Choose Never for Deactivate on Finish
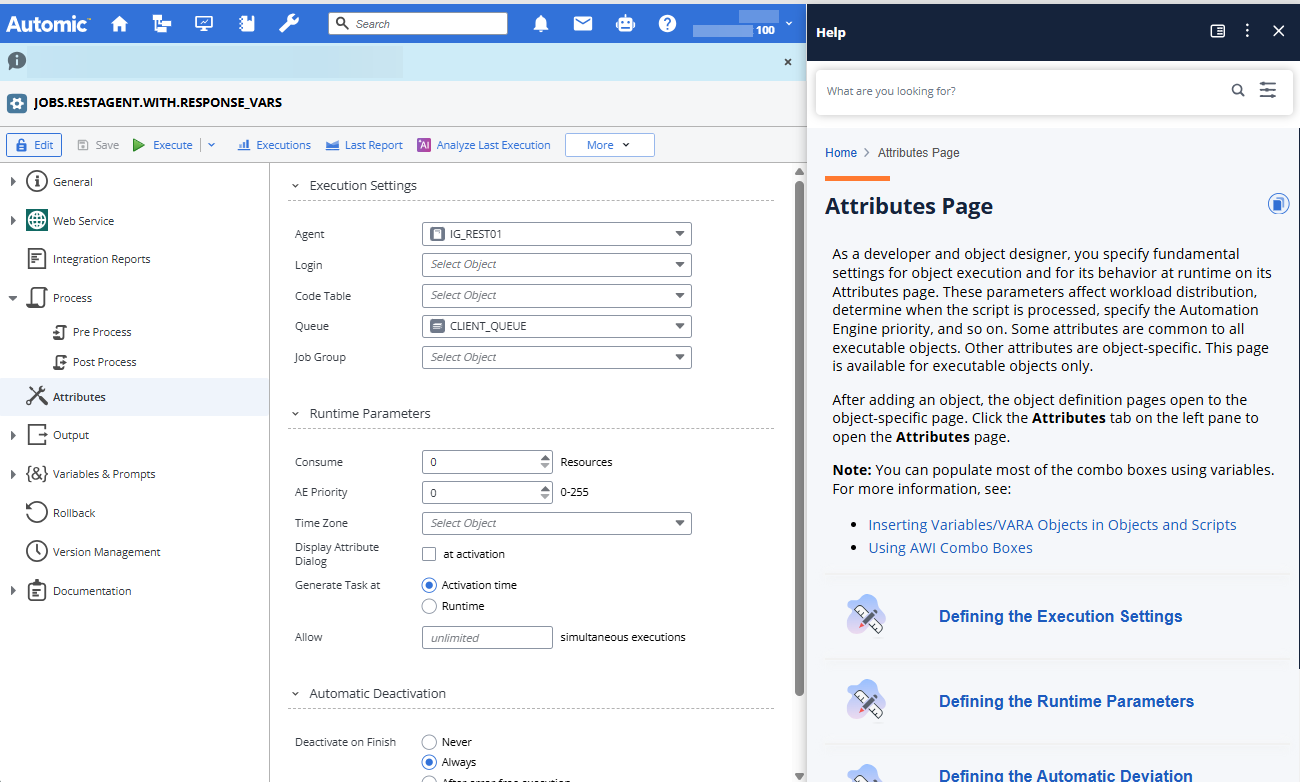The width and height of the screenshot is (1300, 782). click(429, 741)
